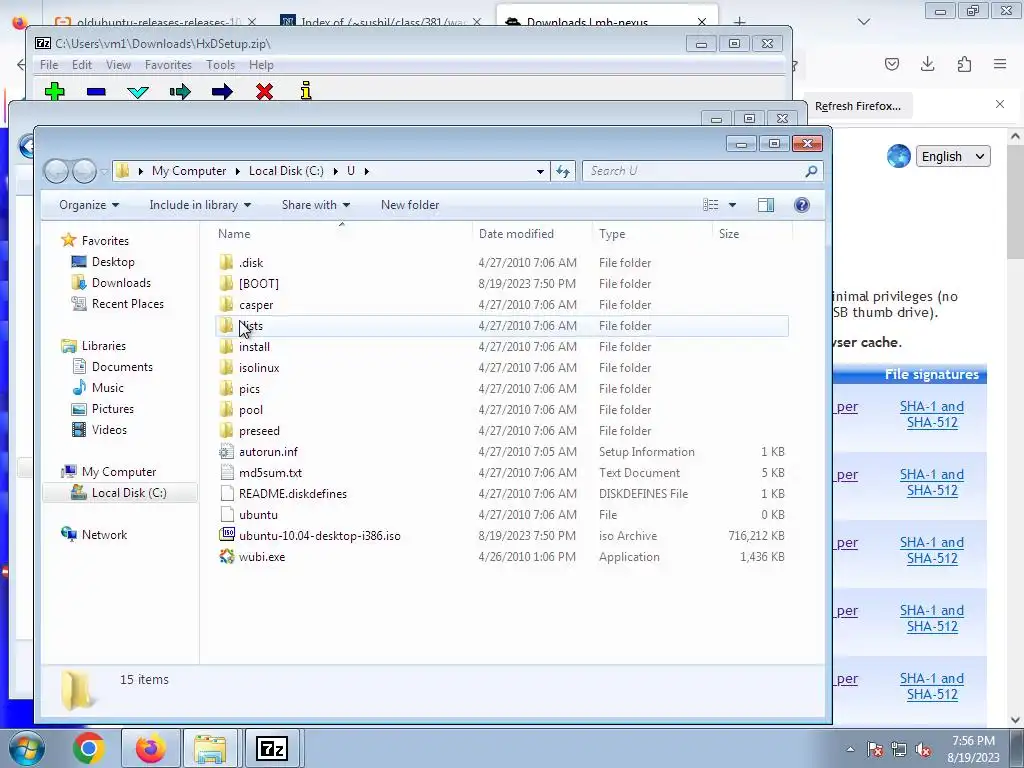The image size is (1024, 768).
Task: Select the md5sum.txt file icon
Action: (x=226, y=473)
